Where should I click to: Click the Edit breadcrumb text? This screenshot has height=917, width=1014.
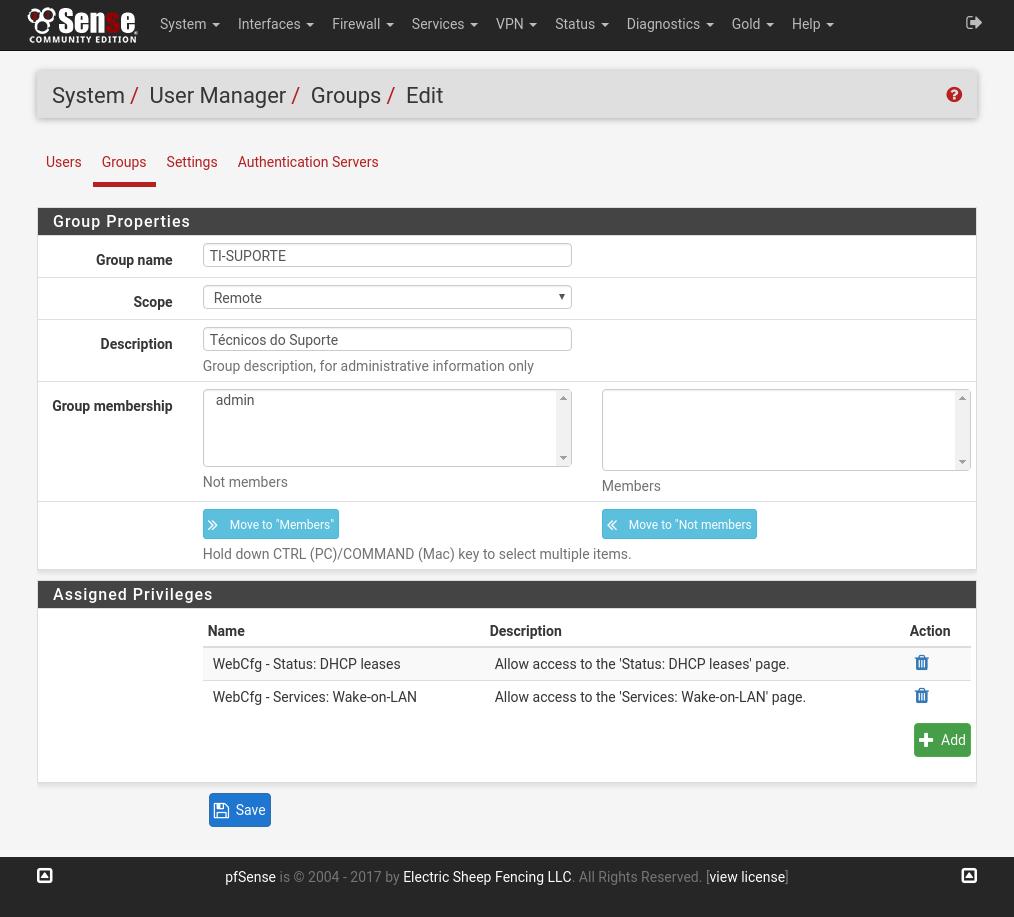pos(424,95)
